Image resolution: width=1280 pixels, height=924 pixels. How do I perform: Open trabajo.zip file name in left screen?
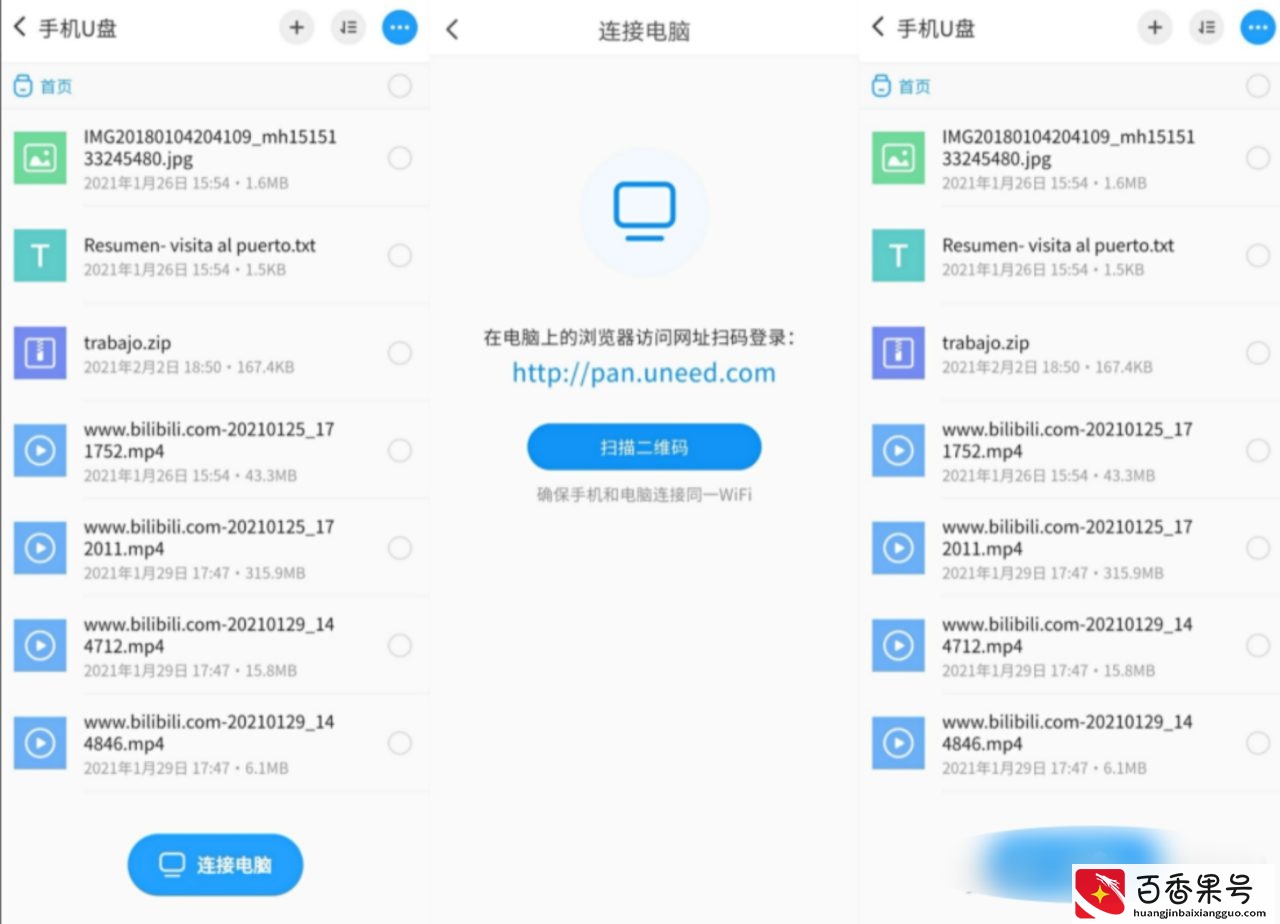pos(127,343)
